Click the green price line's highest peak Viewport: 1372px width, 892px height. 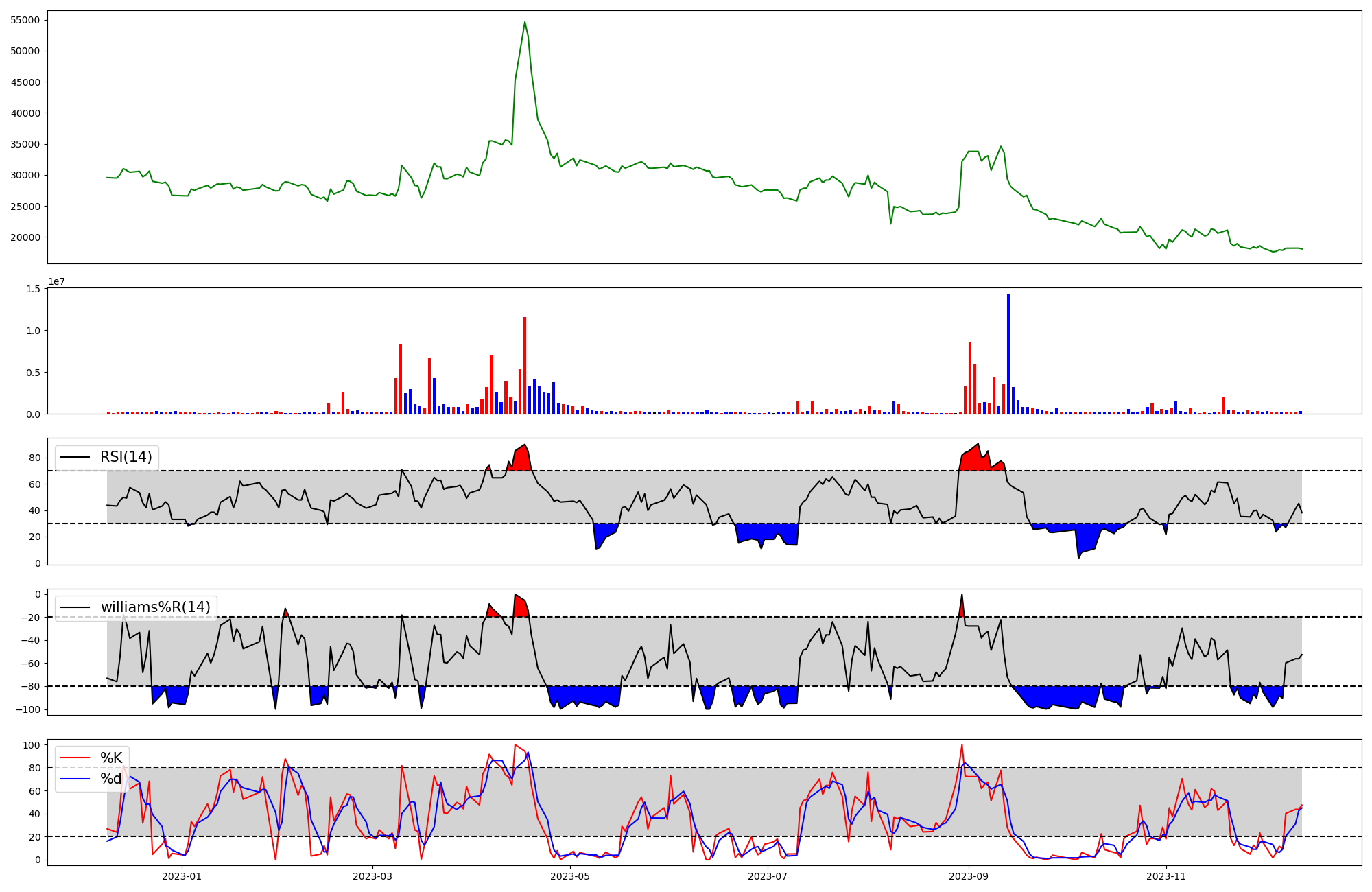tap(525, 23)
